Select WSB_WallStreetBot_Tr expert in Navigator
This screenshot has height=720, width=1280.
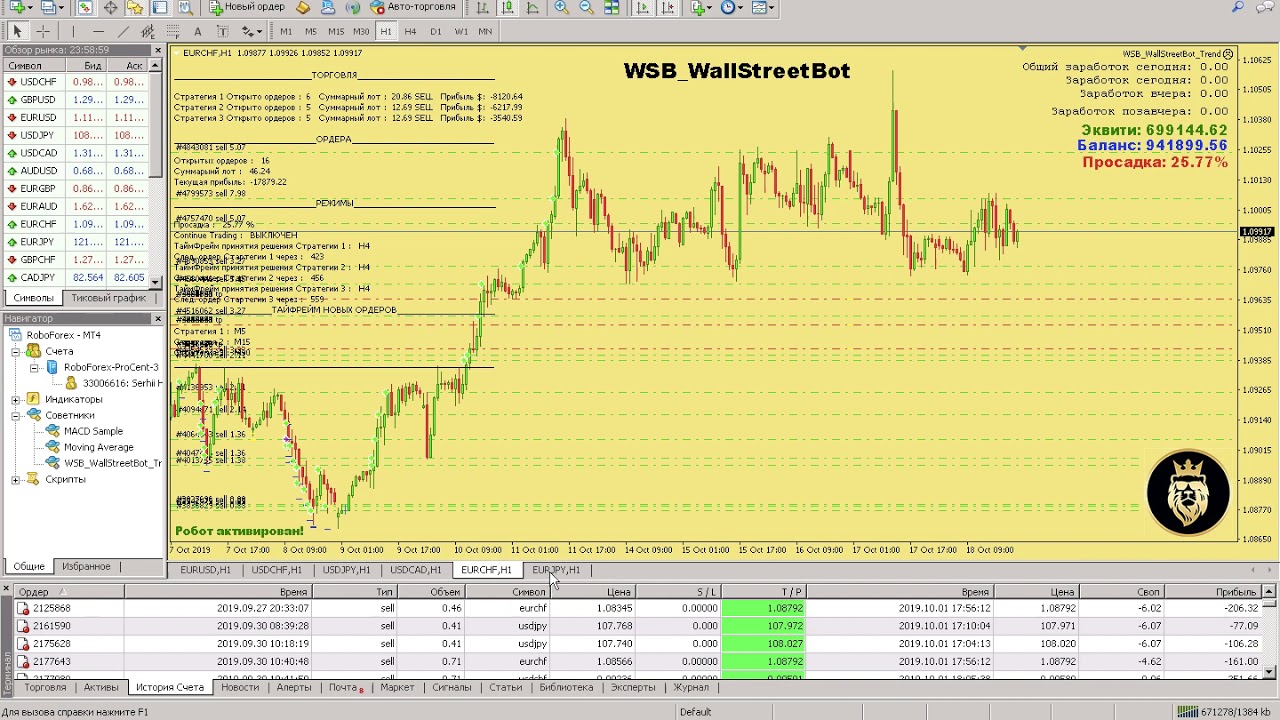pos(103,464)
